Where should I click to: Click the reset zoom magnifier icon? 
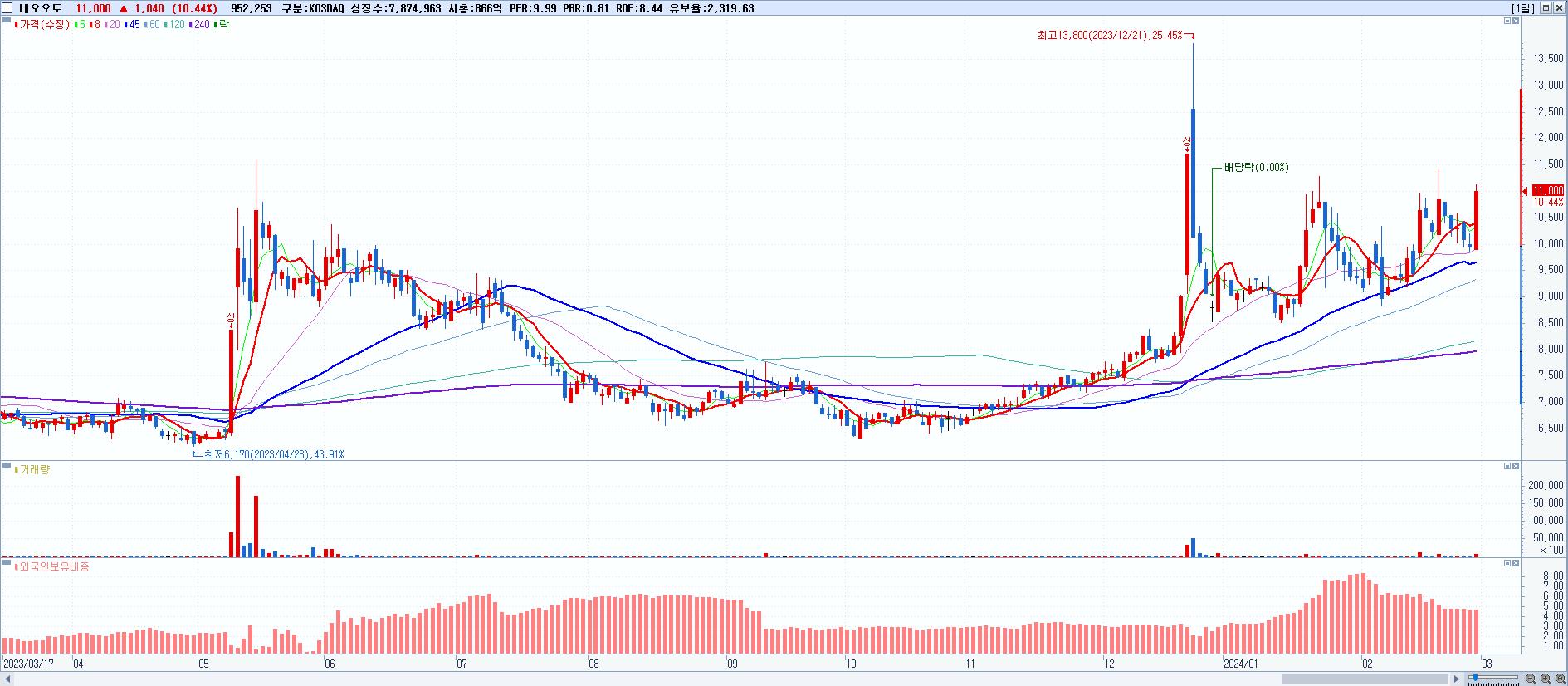[1560, 679]
